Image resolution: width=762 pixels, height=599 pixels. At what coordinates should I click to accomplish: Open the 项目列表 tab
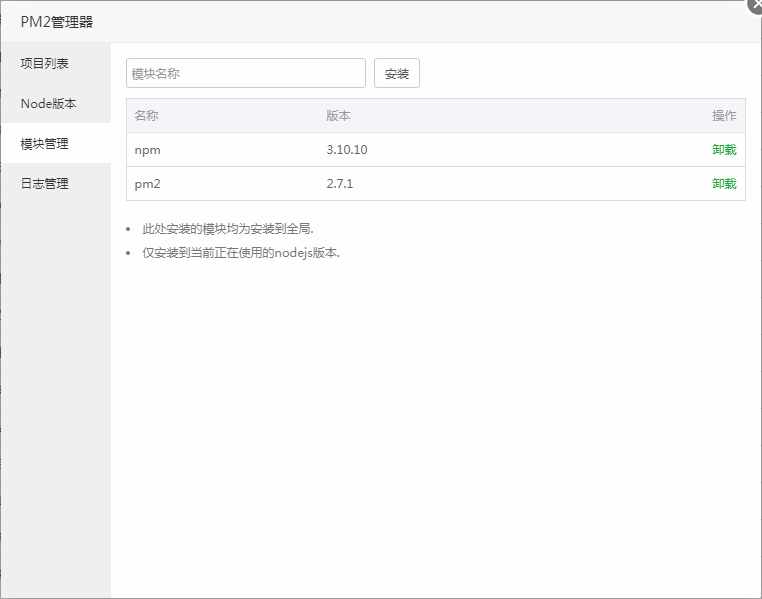(45, 63)
